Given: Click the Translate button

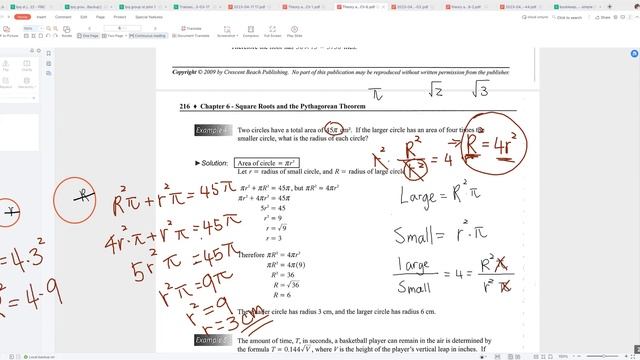Looking at the screenshot, I should pyautogui.click(x=191, y=28).
